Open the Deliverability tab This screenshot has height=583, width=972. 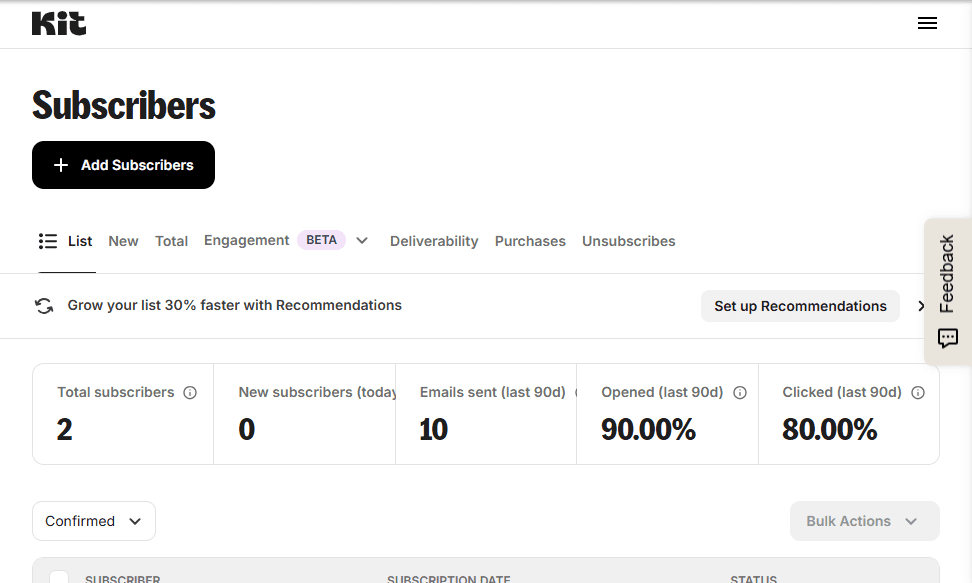click(x=434, y=241)
